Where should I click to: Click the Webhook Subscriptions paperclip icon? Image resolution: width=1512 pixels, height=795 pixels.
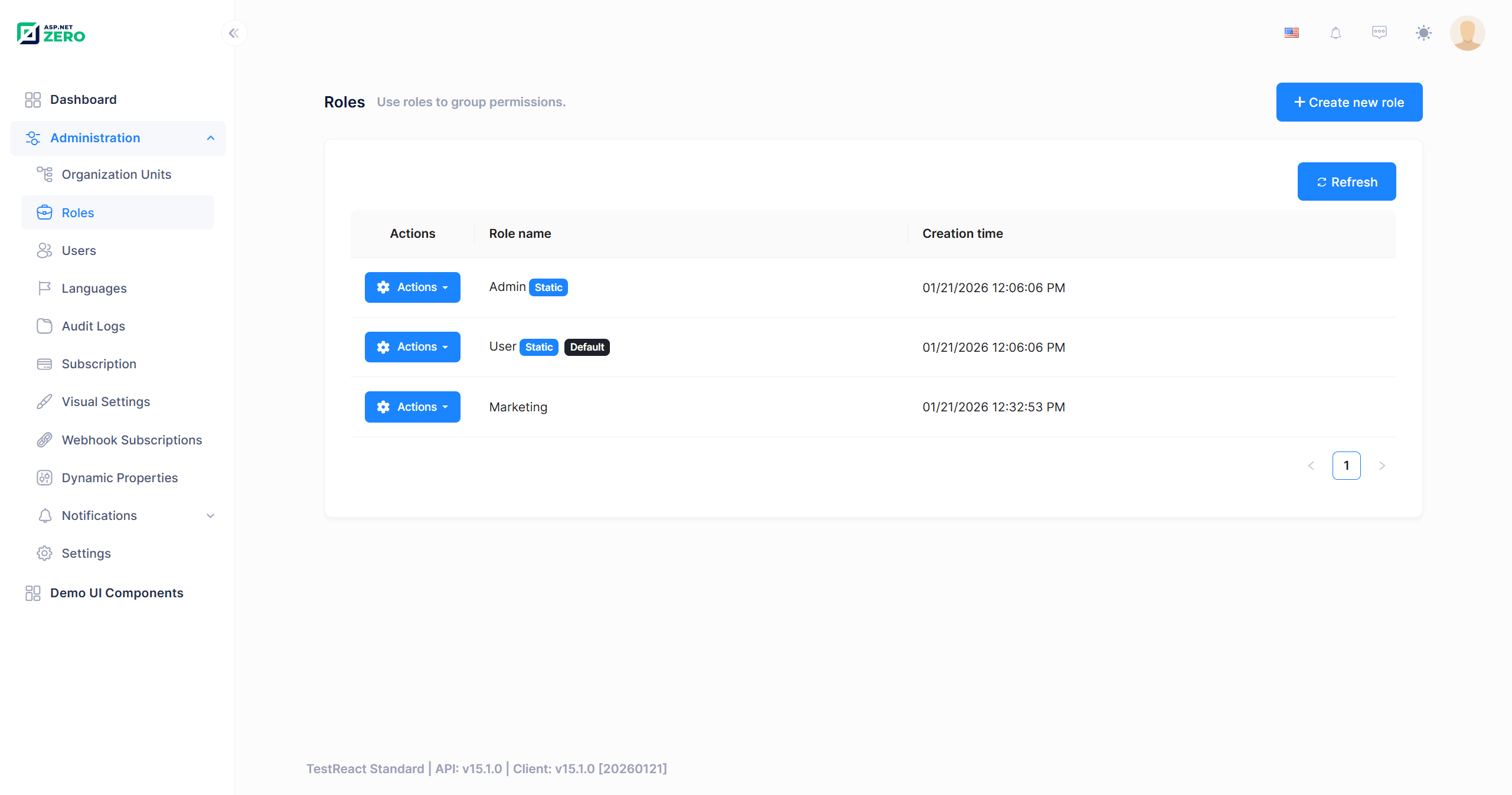click(45, 440)
